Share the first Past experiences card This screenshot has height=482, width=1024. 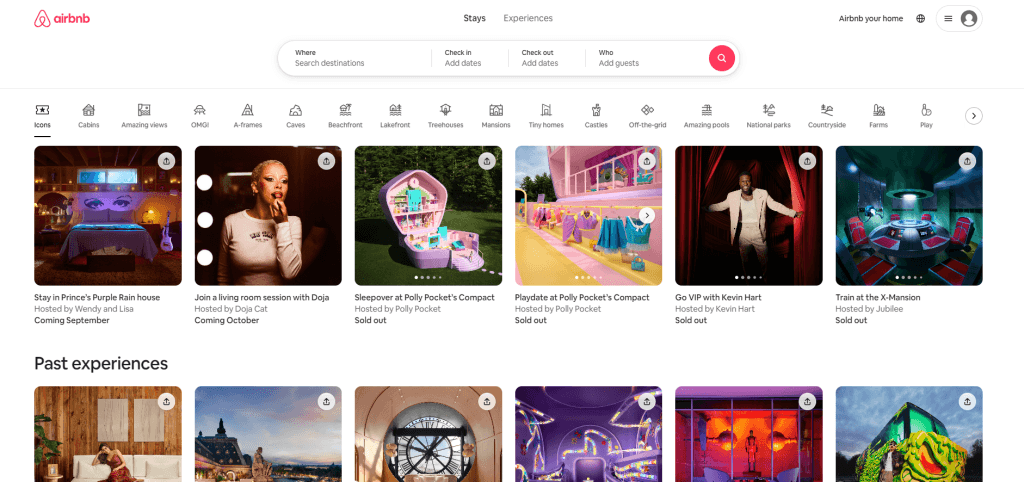click(x=167, y=402)
